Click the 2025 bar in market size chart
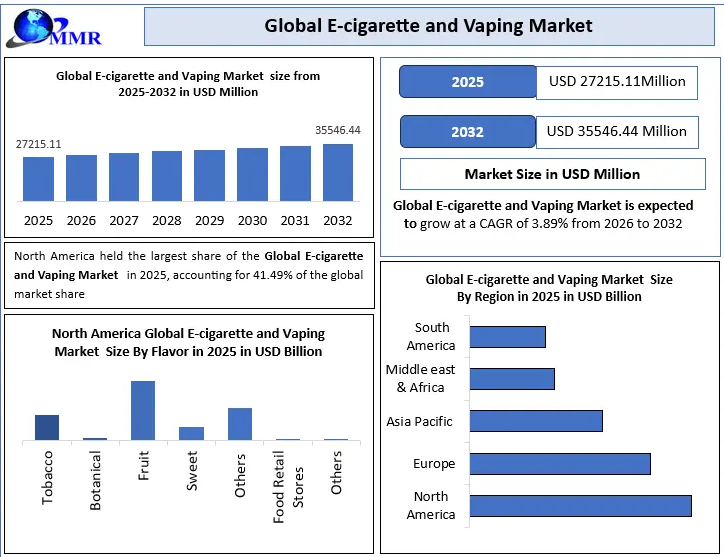Viewport: 724px width, 557px height. pos(38,179)
